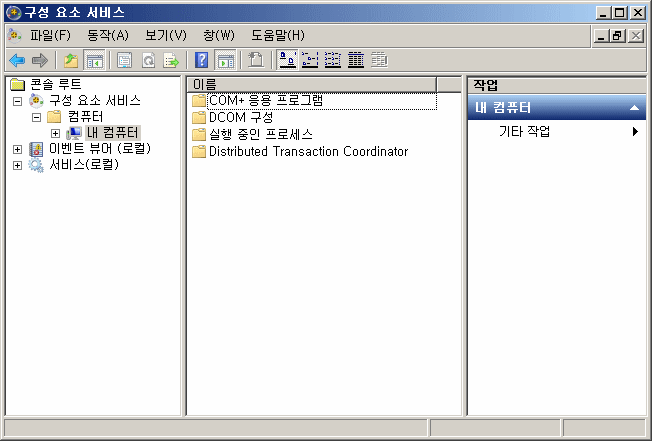Switch to Small Icons view
The height and width of the screenshot is (441, 652).
pos(310,61)
